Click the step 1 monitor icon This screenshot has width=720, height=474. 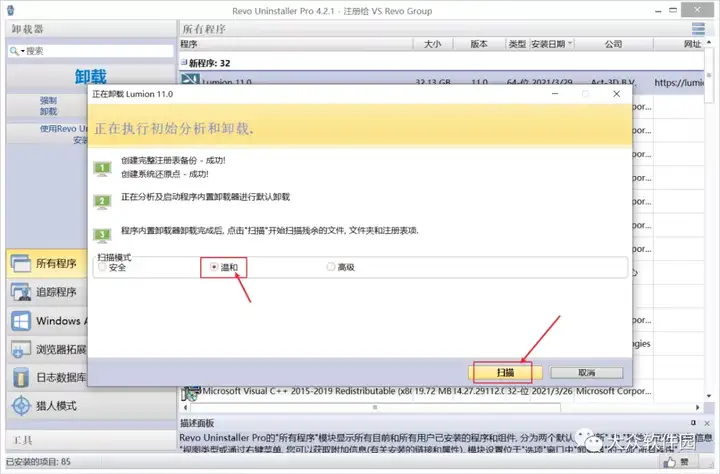[102, 169]
